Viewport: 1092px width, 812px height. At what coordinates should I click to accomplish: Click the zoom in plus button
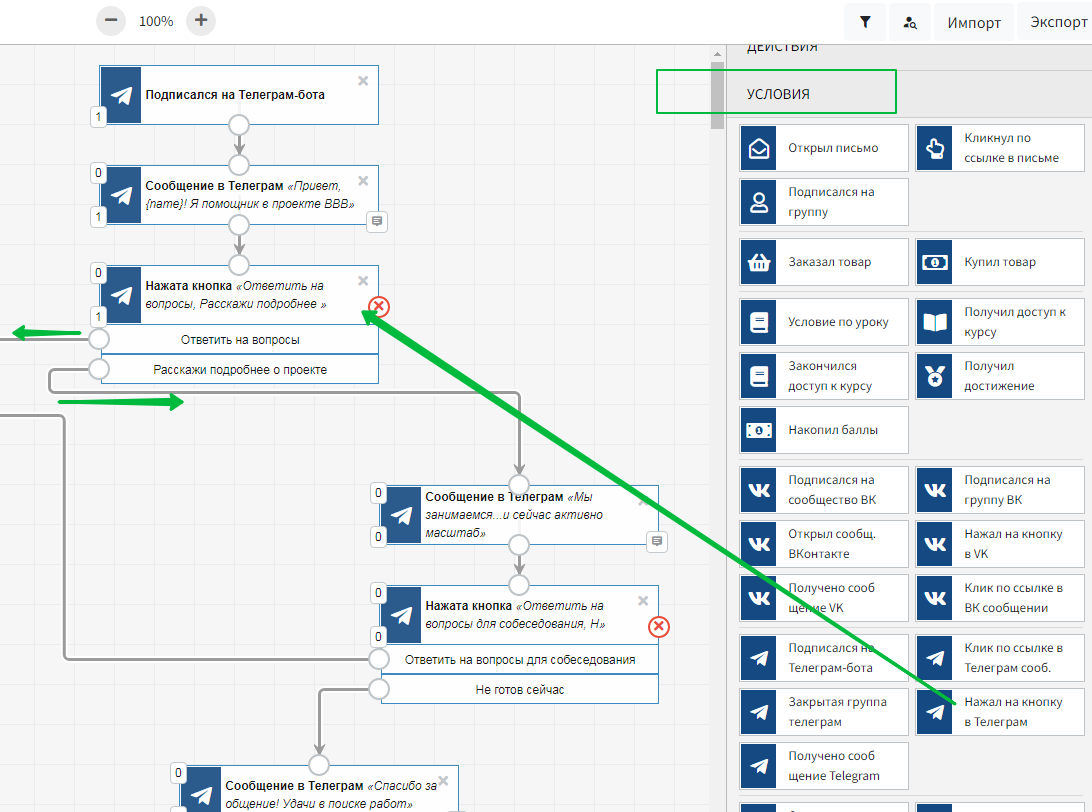pyautogui.click(x=201, y=20)
